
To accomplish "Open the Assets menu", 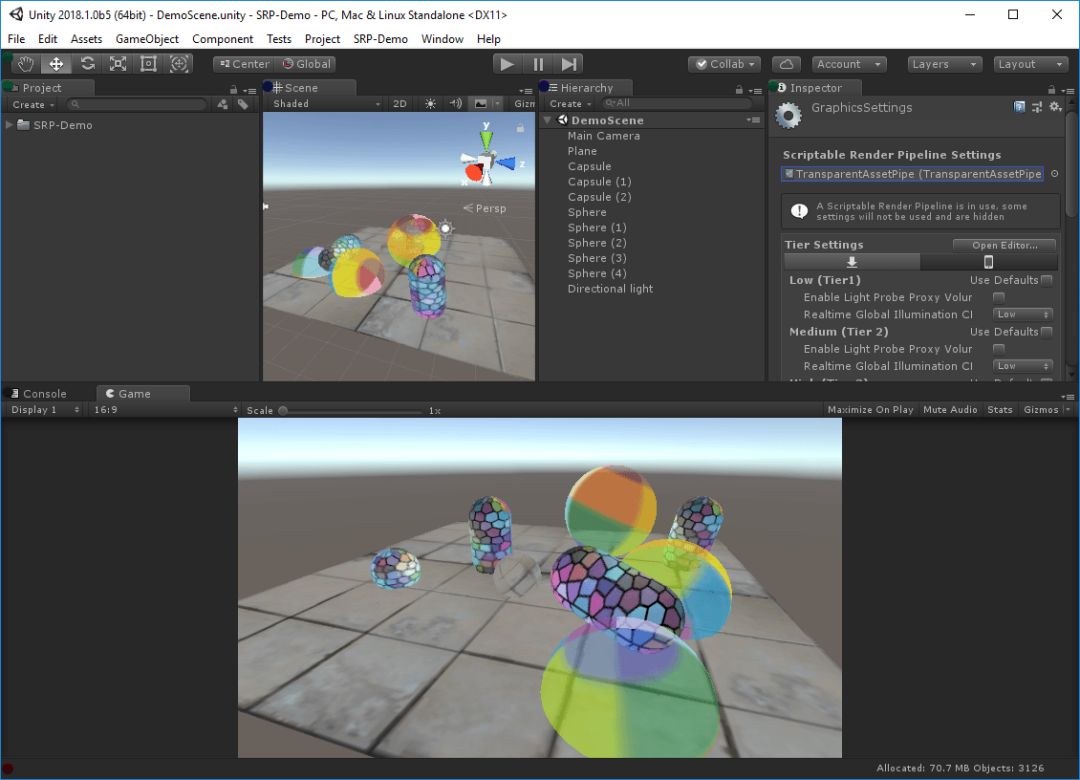I will pos(86,39).
